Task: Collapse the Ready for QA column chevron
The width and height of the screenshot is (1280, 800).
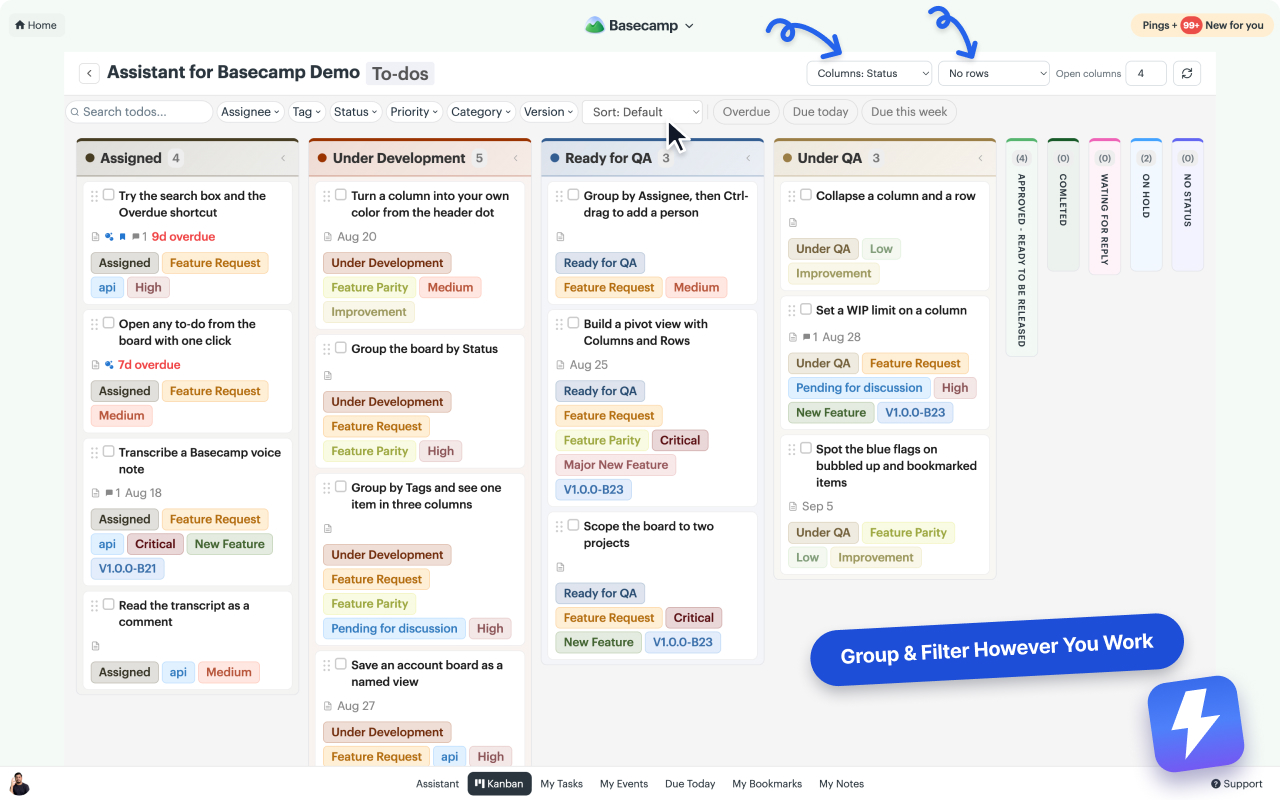Action: pos(748,158)
